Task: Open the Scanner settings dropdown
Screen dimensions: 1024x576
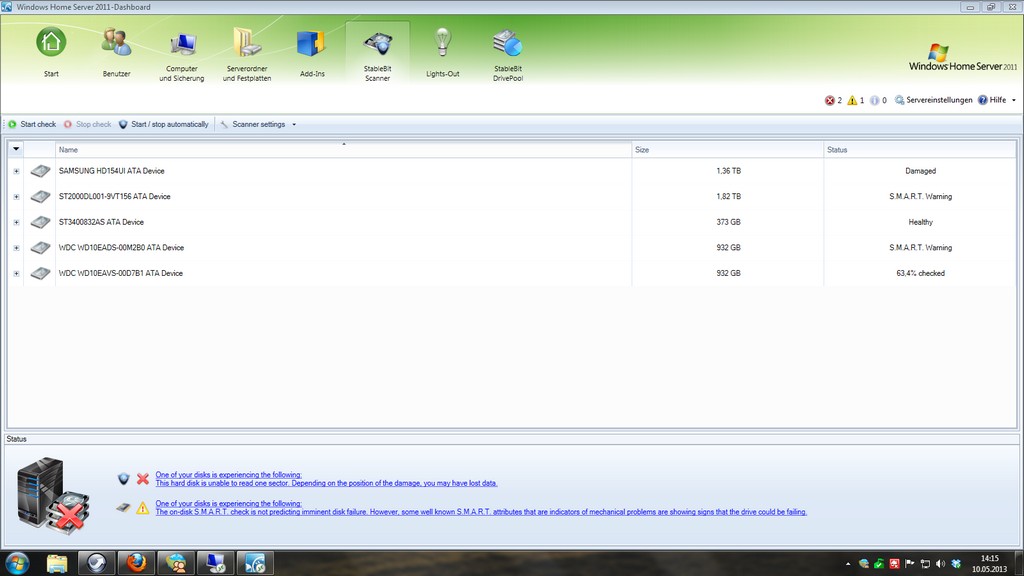Action: coord(258,124)
